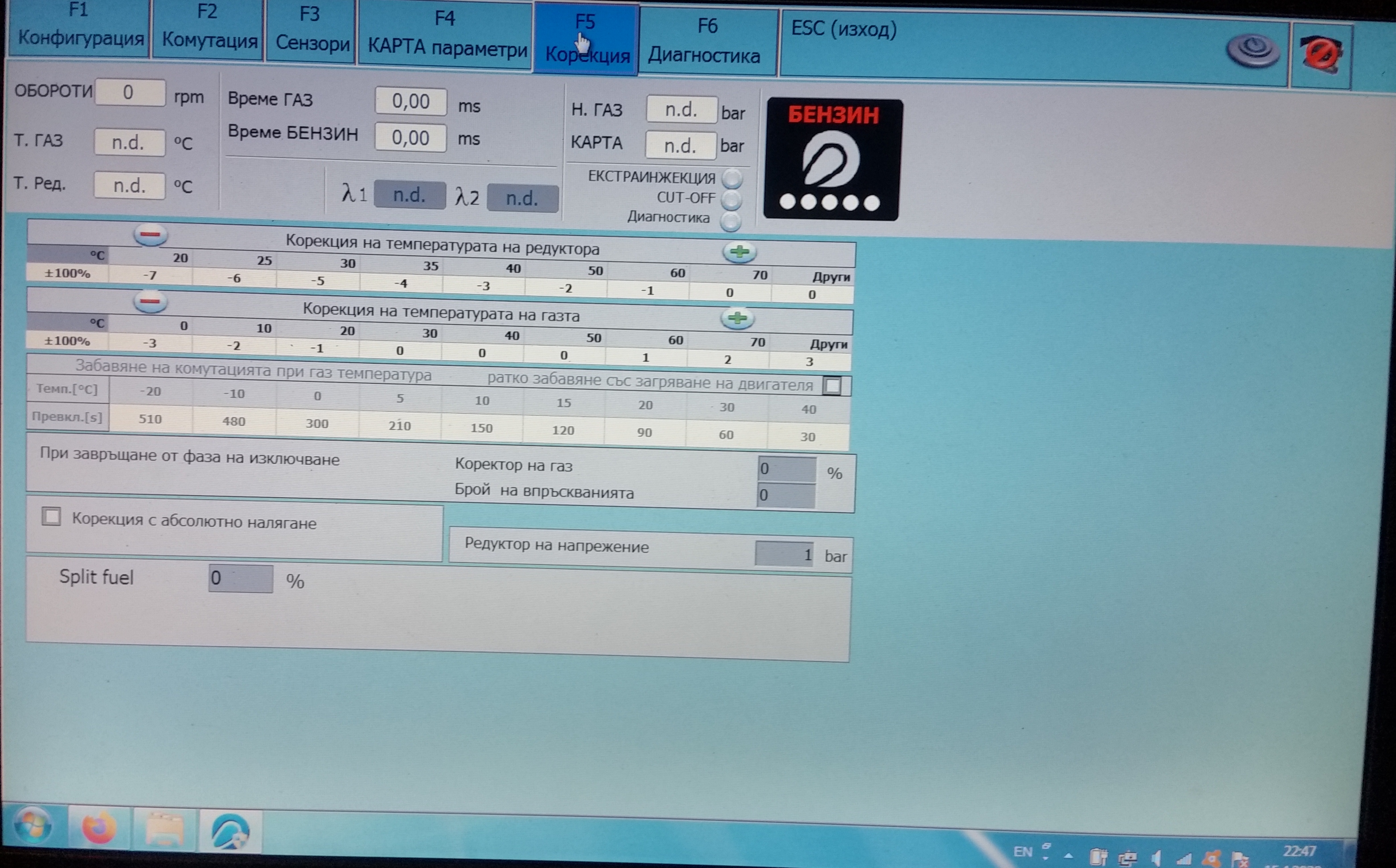Click the ЕКСТРАИНЖЕКЦИЯ indicator circle

(x=732, y=178)
